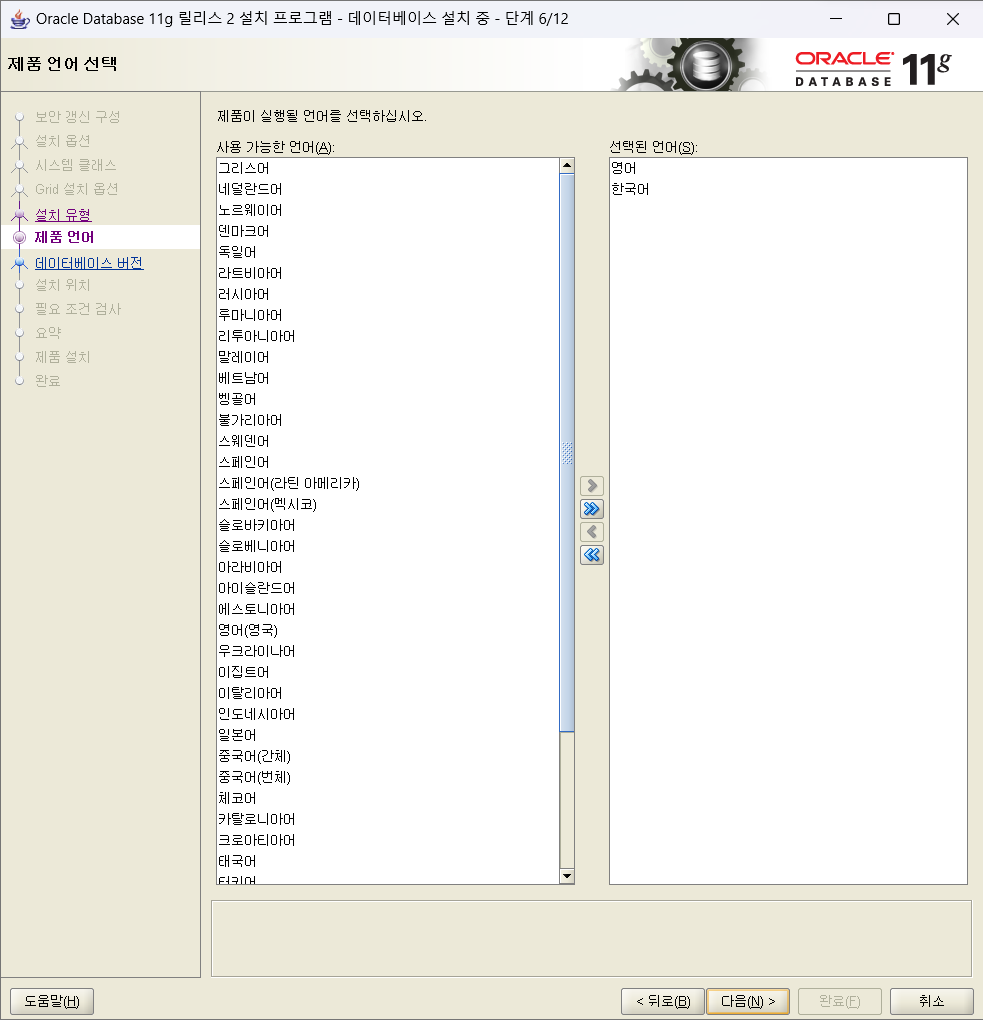Minimize the Oracle installer window
The height and width of the screenshot is (1020, 983).
click(x=836, y=19)
